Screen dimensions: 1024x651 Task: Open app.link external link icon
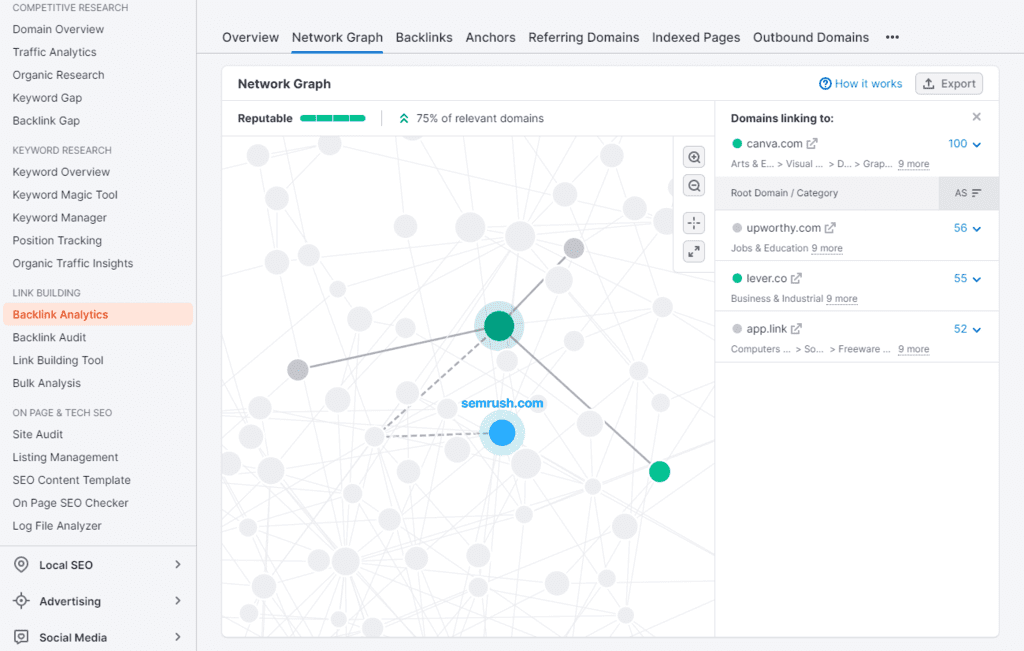pyautogui.click(x=796, y=328)
